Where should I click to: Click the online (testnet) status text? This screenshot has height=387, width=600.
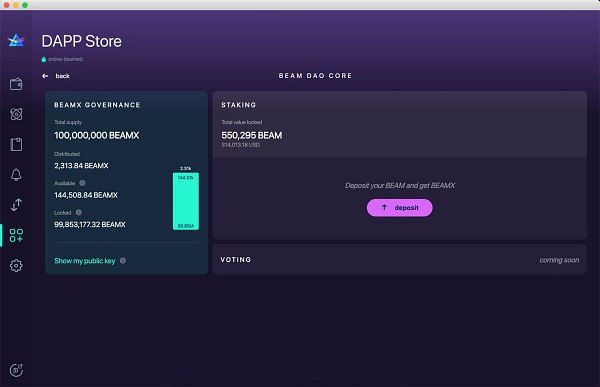[65, 59]
